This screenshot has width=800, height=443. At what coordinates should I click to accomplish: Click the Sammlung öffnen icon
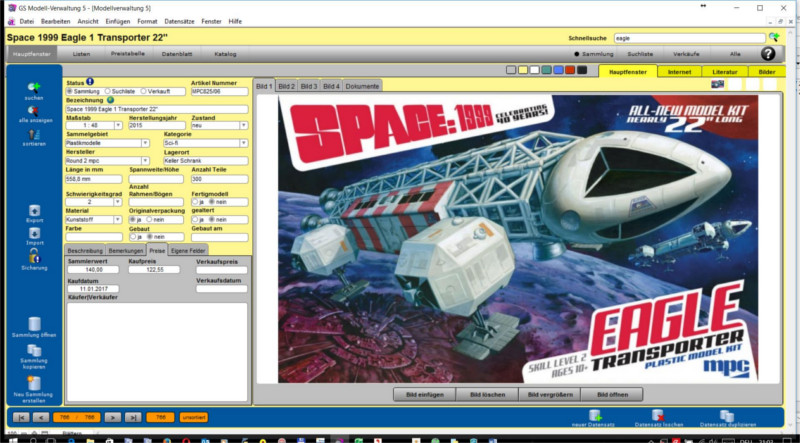[x=34, y=324]
